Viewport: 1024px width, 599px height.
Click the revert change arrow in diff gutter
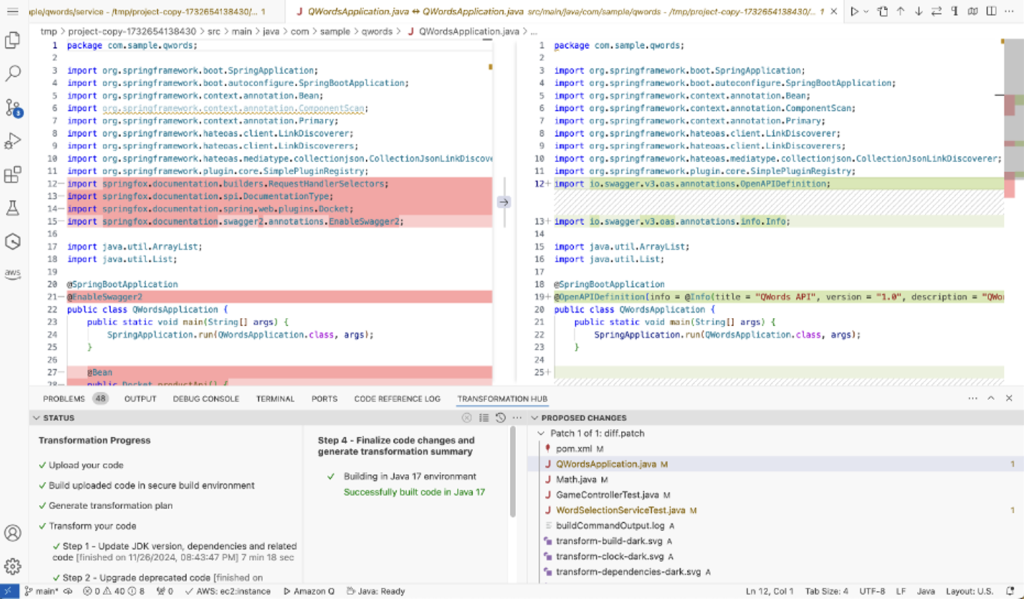[504, 201]
